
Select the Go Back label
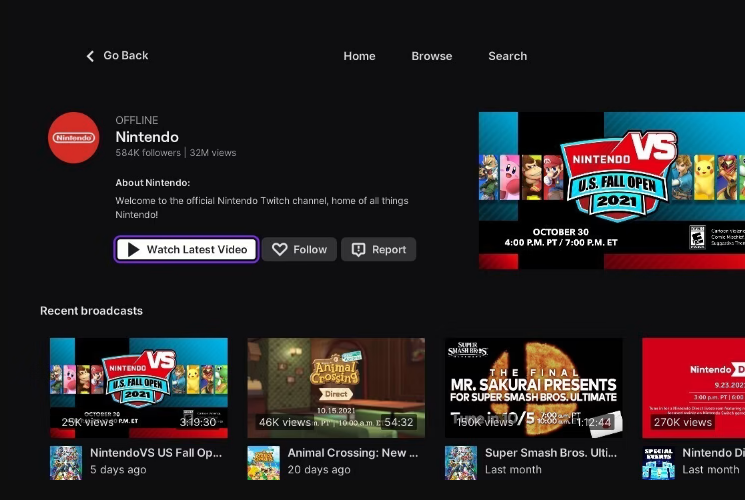point(126,56)
